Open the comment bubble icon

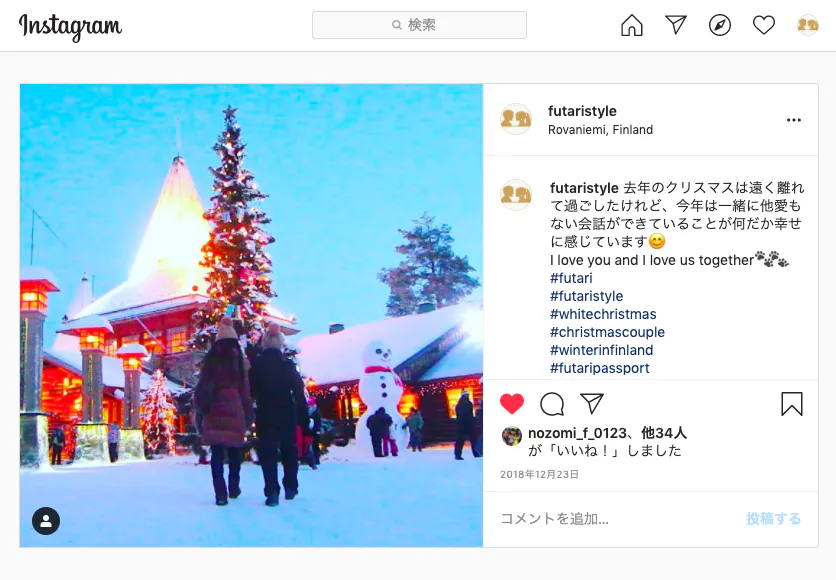[552, 404]
